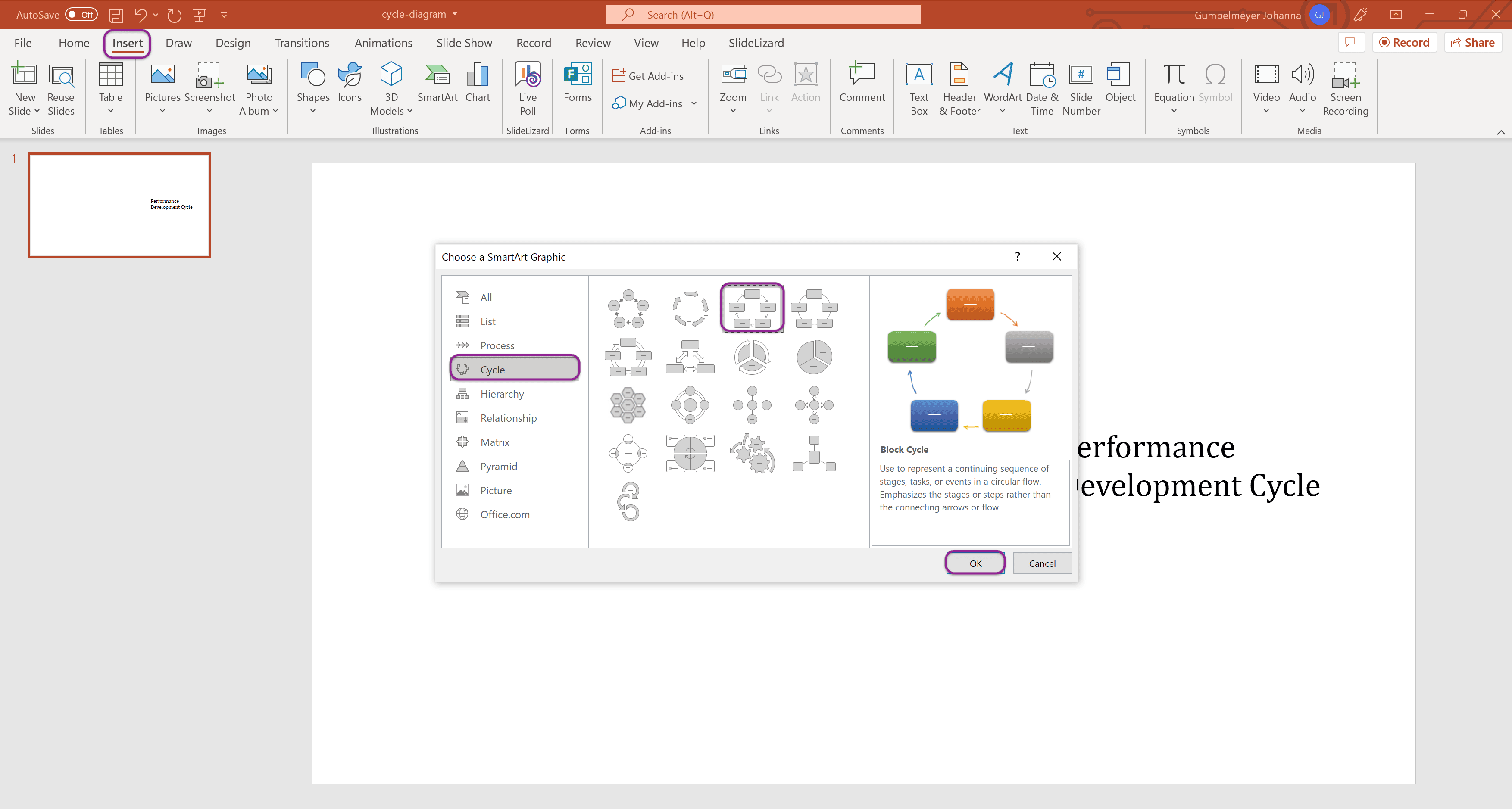The image size is (1512, 809).
Task: Confirm Block Cycle with OK
Action: pyautogui.click(x=975, y=563)
